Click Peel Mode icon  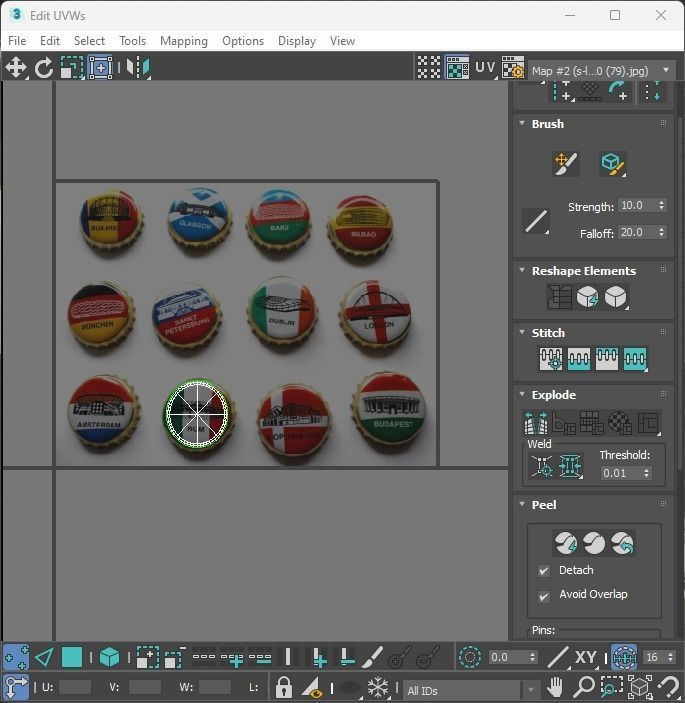point(594,543)
